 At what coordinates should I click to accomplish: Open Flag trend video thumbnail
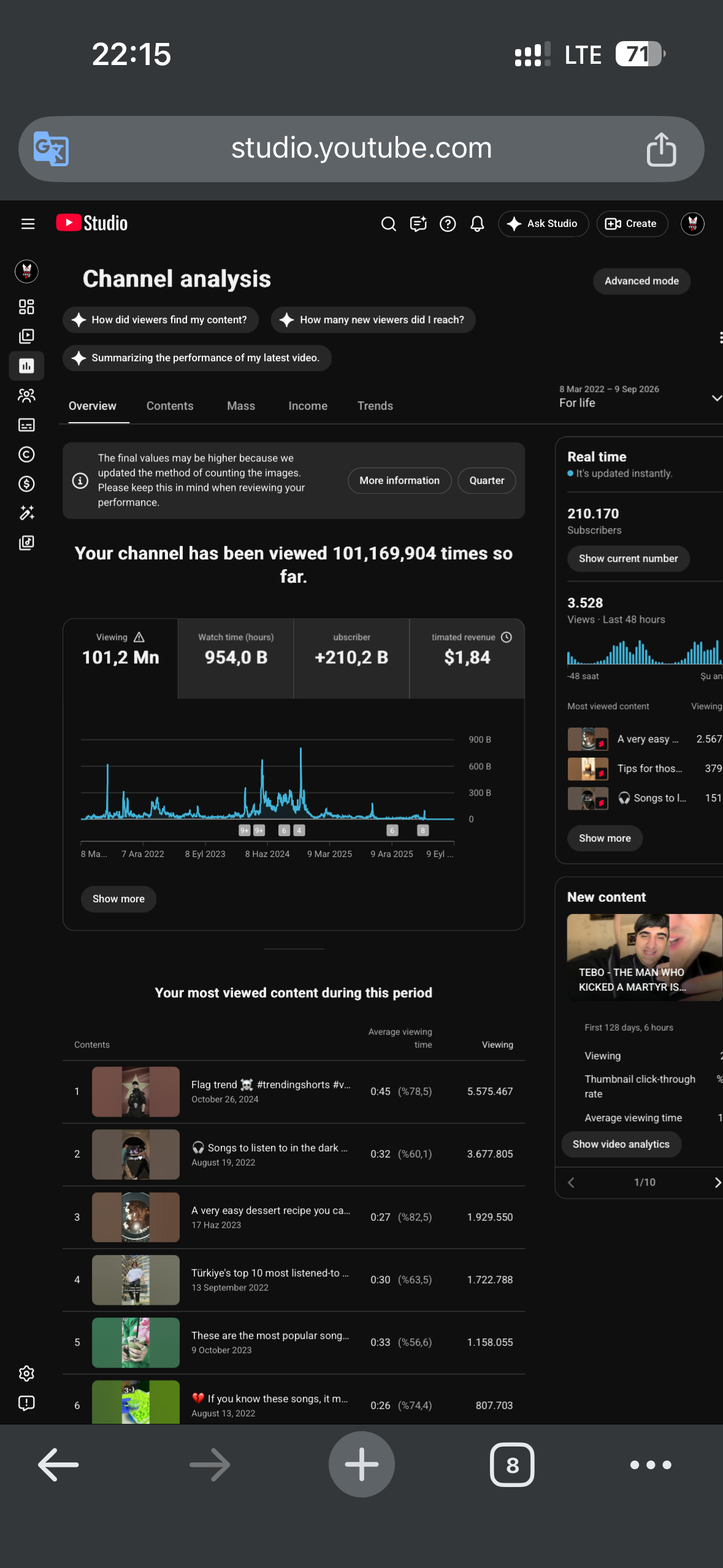tap(136, 1091)
